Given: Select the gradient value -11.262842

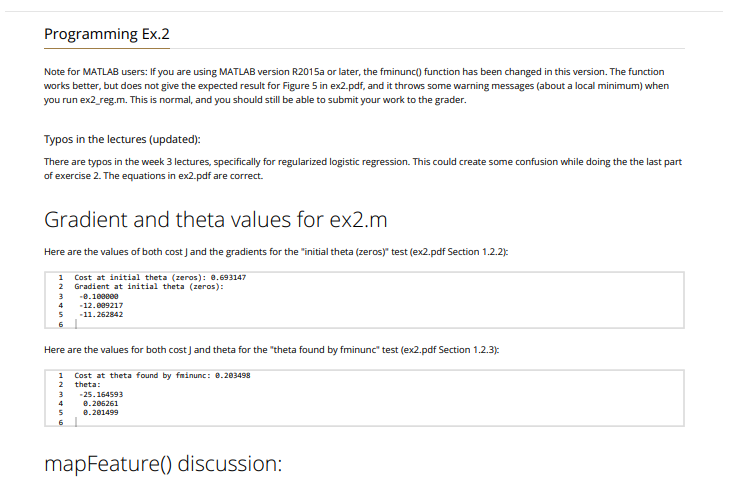Looking at the screenshot, I should click(x=101, y=315).
